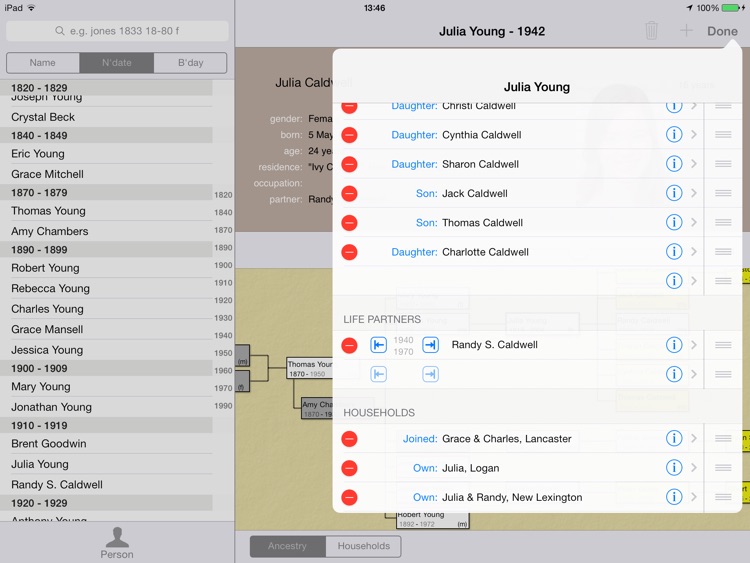Tap reorder handle for Jack Caldwell
750x563 pixels.
point(723,193)
